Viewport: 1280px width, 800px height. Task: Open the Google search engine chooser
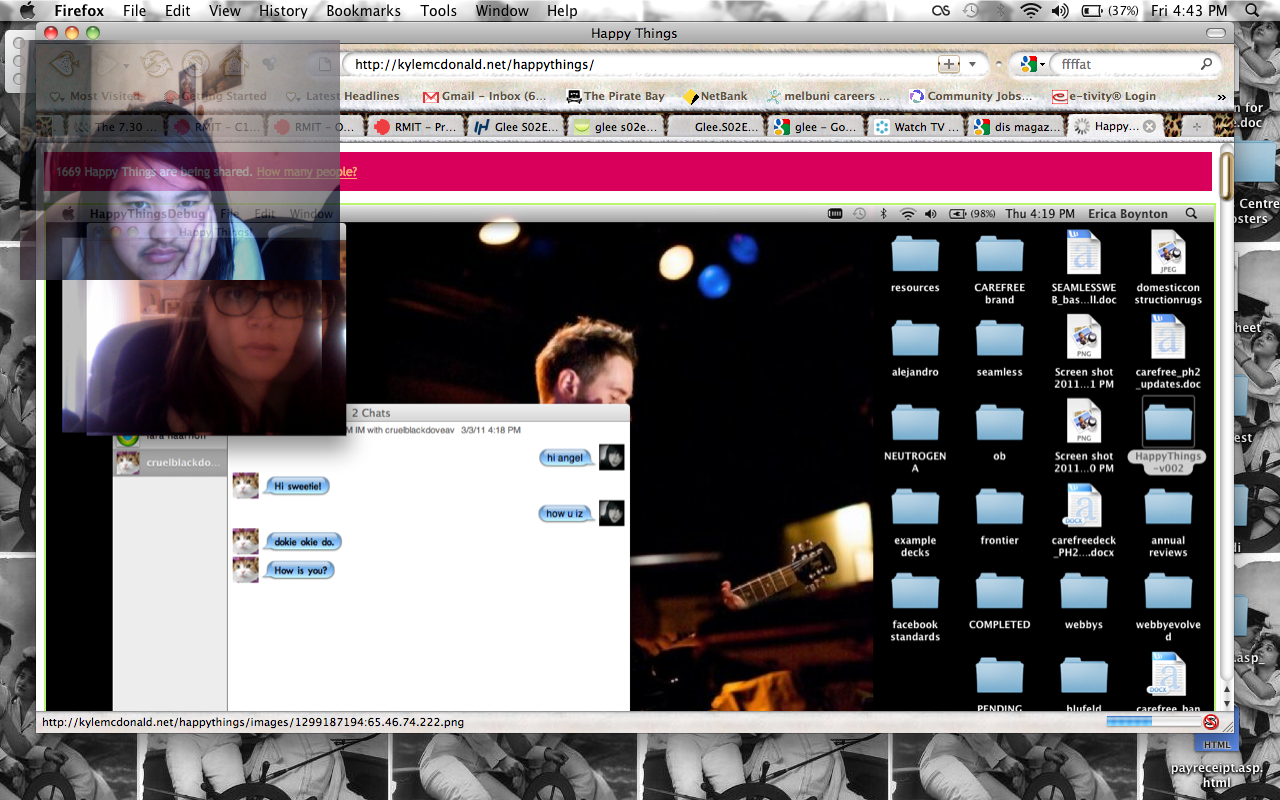click(x=1032, y=64)
